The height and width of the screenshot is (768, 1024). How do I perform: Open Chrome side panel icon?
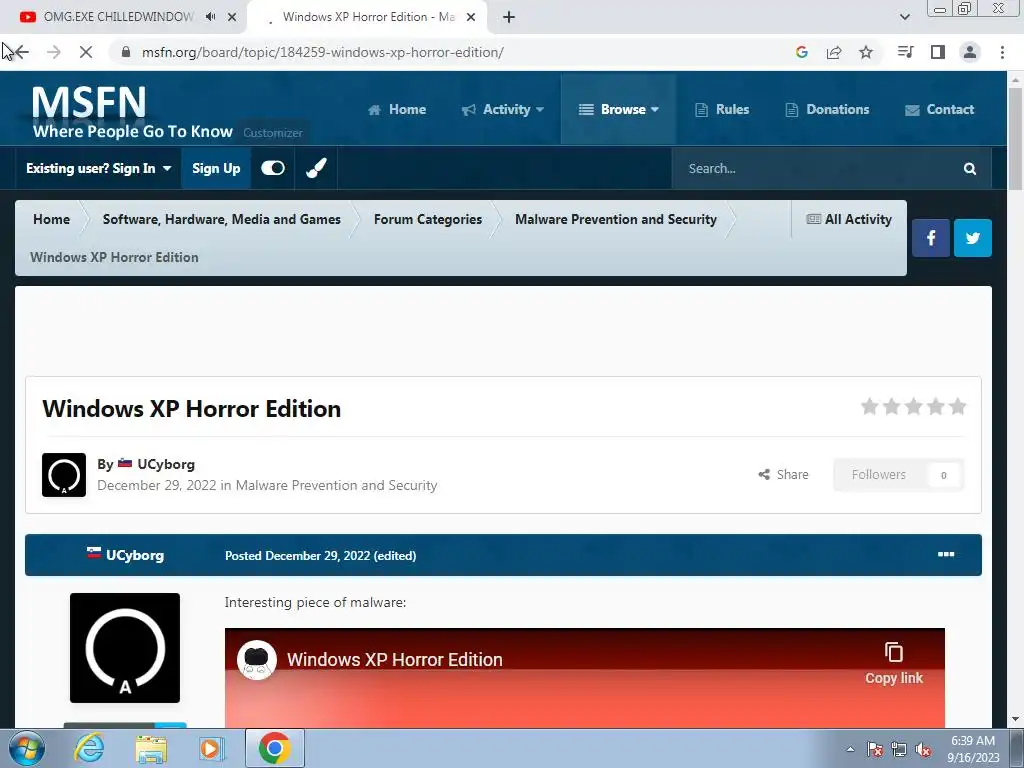(x=938, y=52)
